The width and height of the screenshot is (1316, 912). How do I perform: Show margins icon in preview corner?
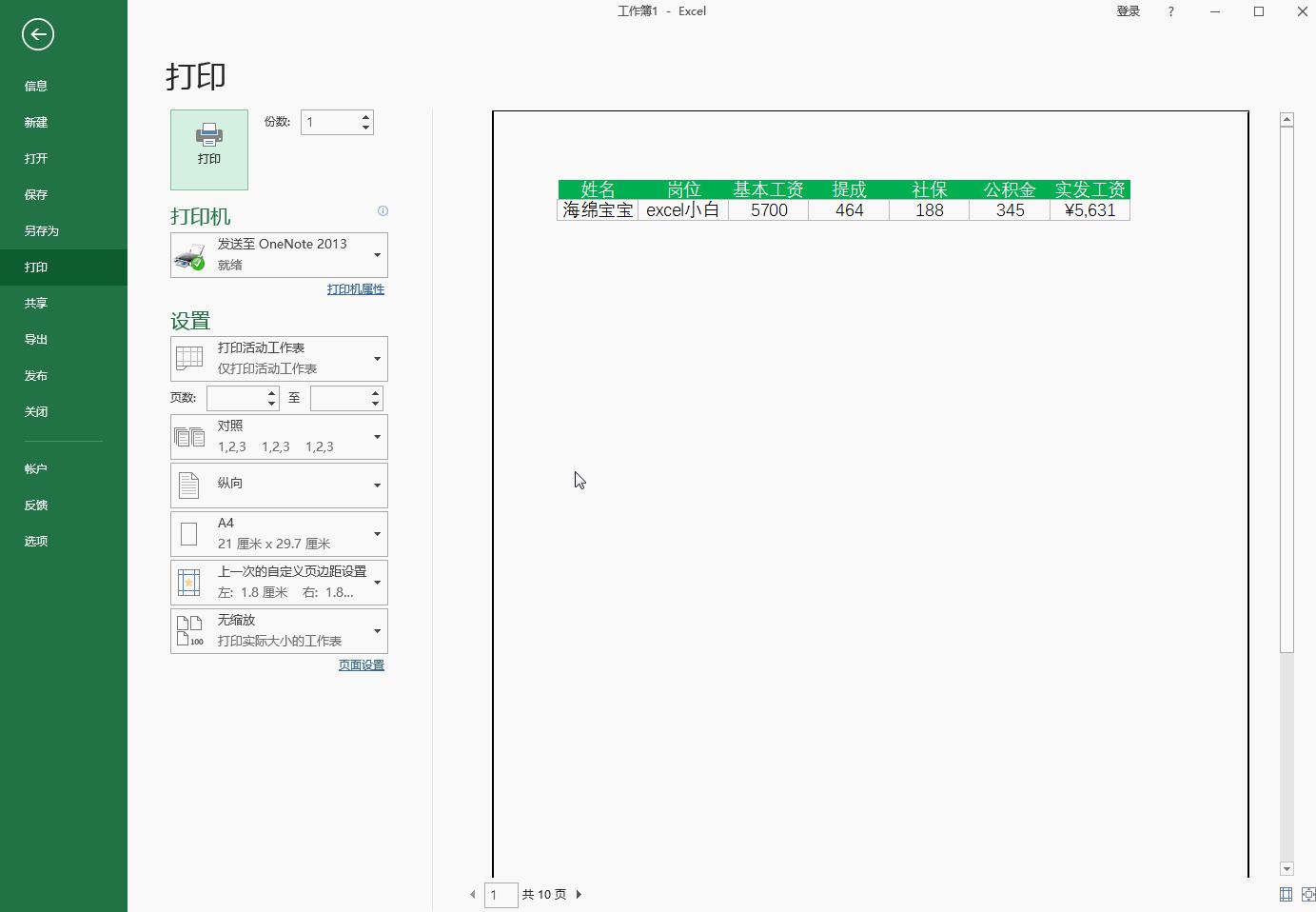coord(1286,894)
